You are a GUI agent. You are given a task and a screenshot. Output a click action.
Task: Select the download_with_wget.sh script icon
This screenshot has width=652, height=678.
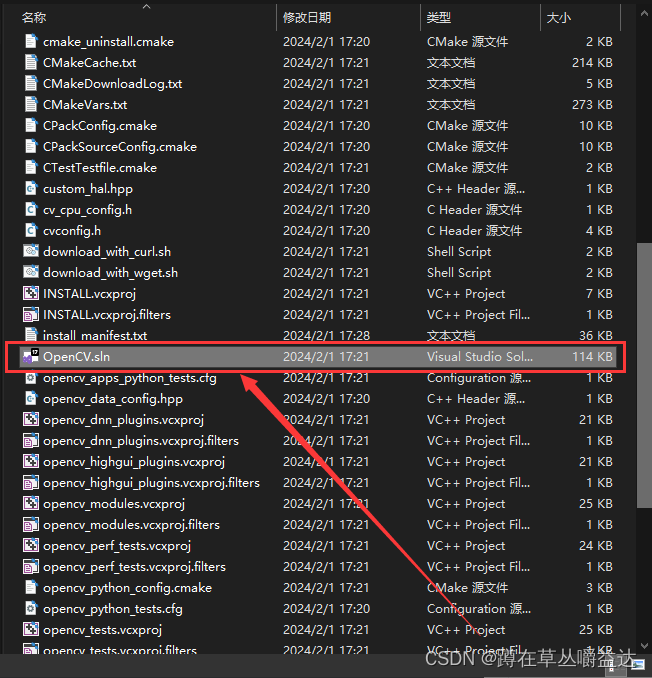coord(31,272)
